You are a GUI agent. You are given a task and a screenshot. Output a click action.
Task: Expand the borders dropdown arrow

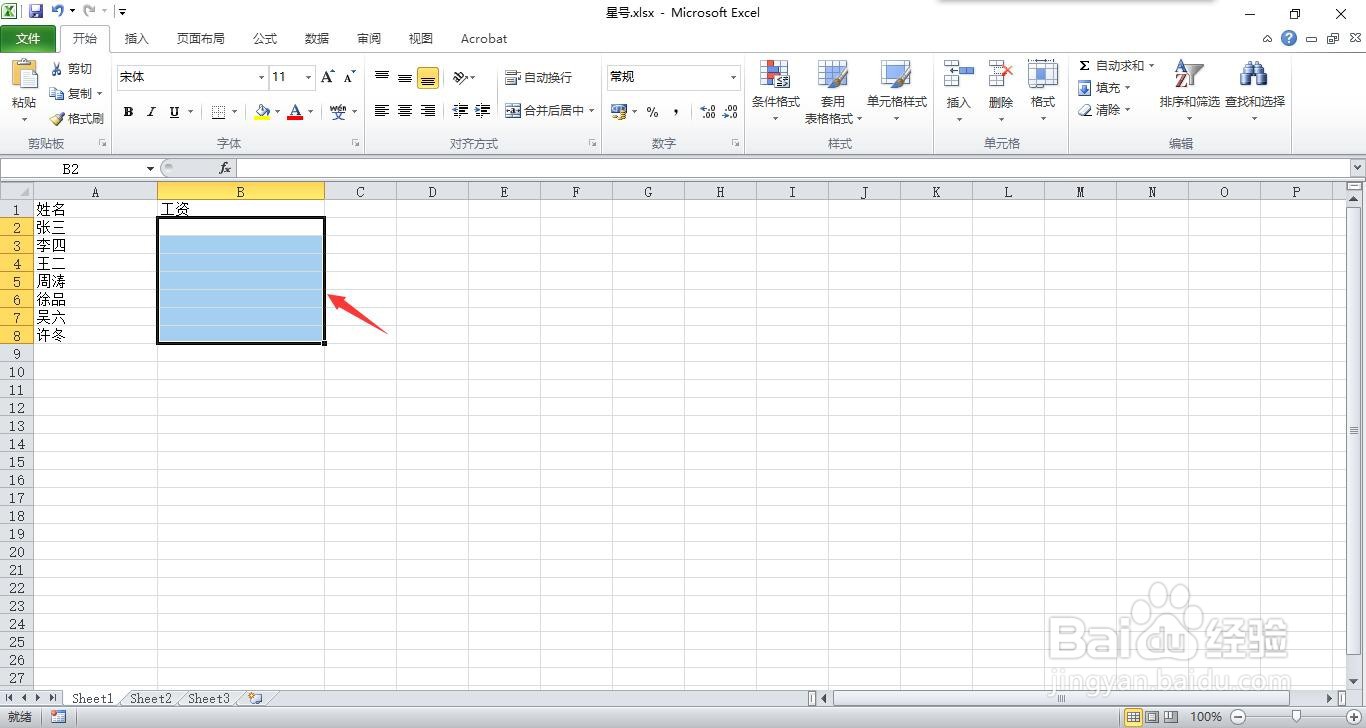point(234,112)
